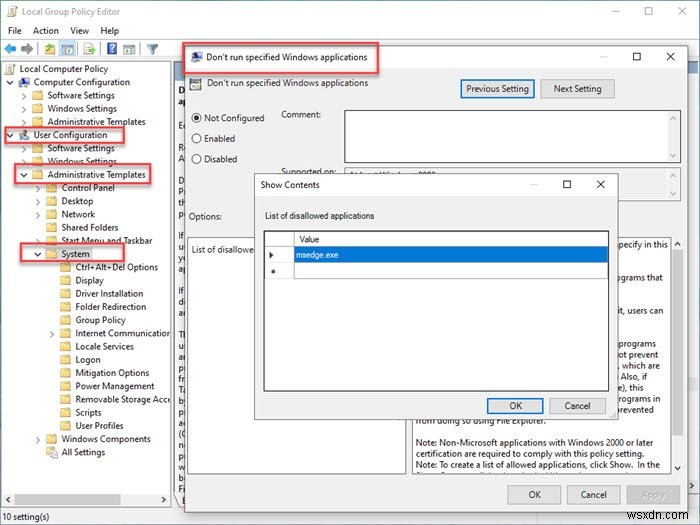Expand Software Settings under Computer Configuration
This screenshot has width=700, height=525.
[x=24, y=96]
